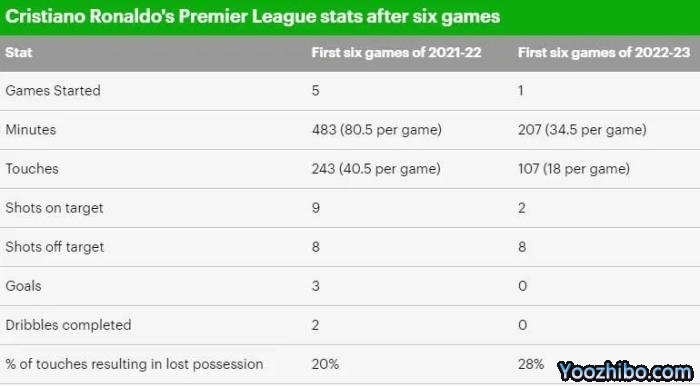This screenshot has width=700, height=387.
Task: Click the Shots on target label
Action: [54, 208]
